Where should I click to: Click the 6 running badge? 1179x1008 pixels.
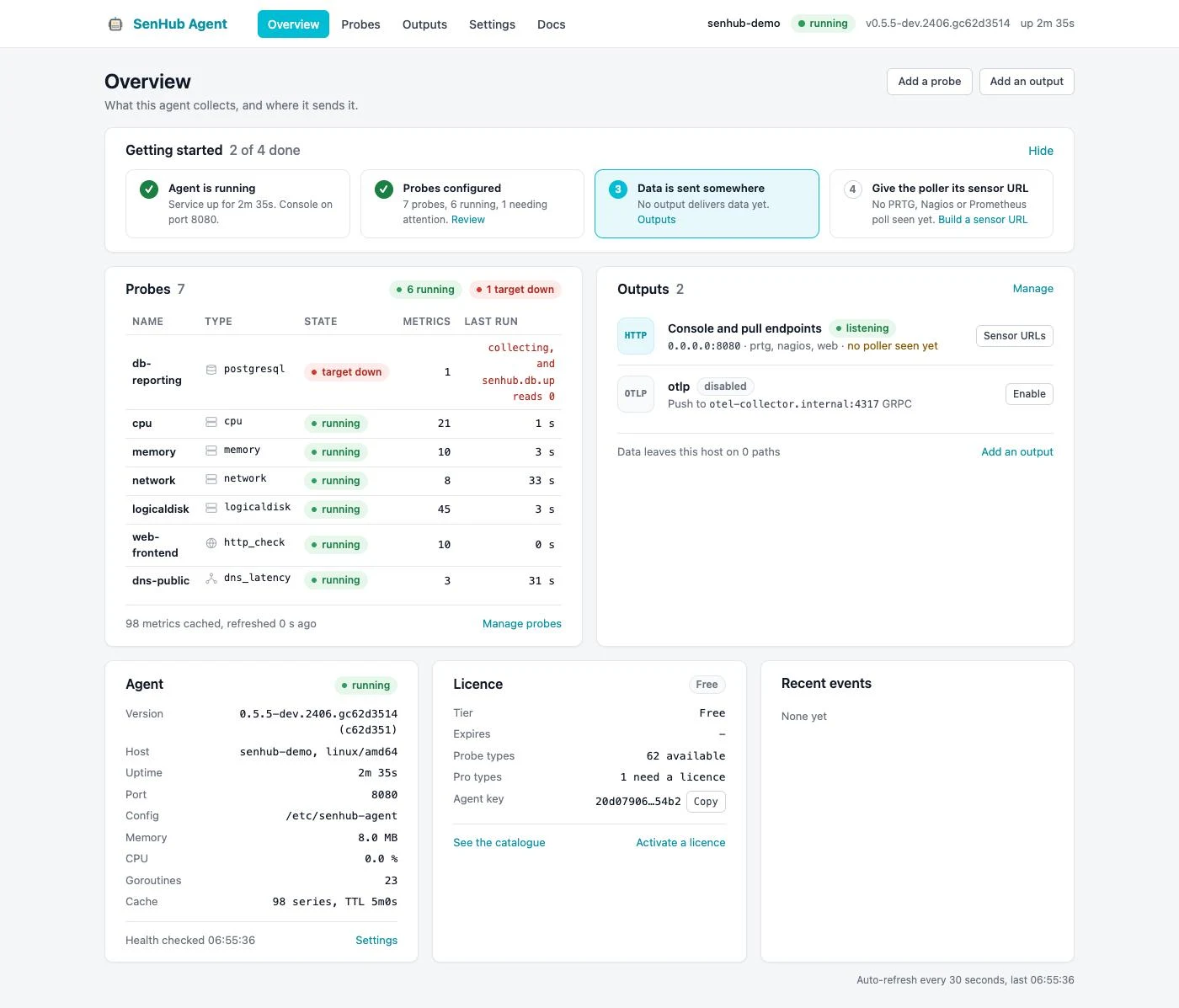(x=425, y=290)
